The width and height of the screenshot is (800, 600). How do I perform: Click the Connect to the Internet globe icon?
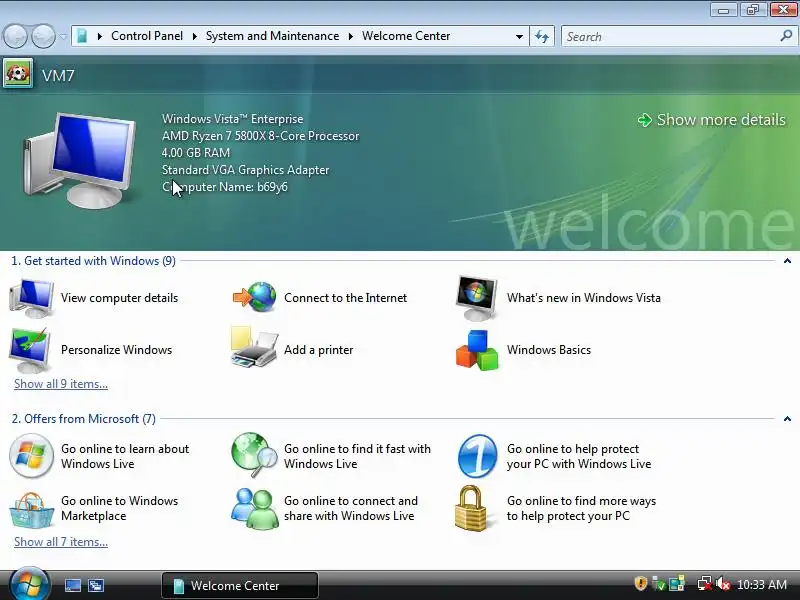255,297
